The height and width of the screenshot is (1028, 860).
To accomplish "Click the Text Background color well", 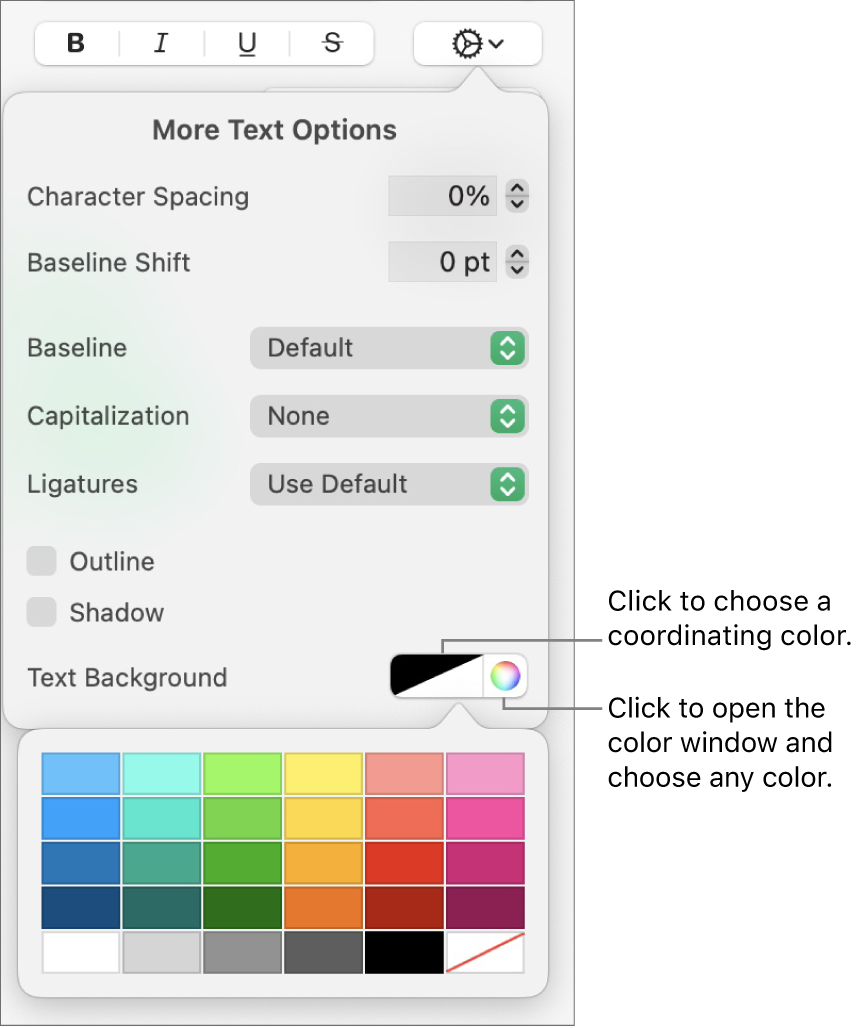I will 437,677.
